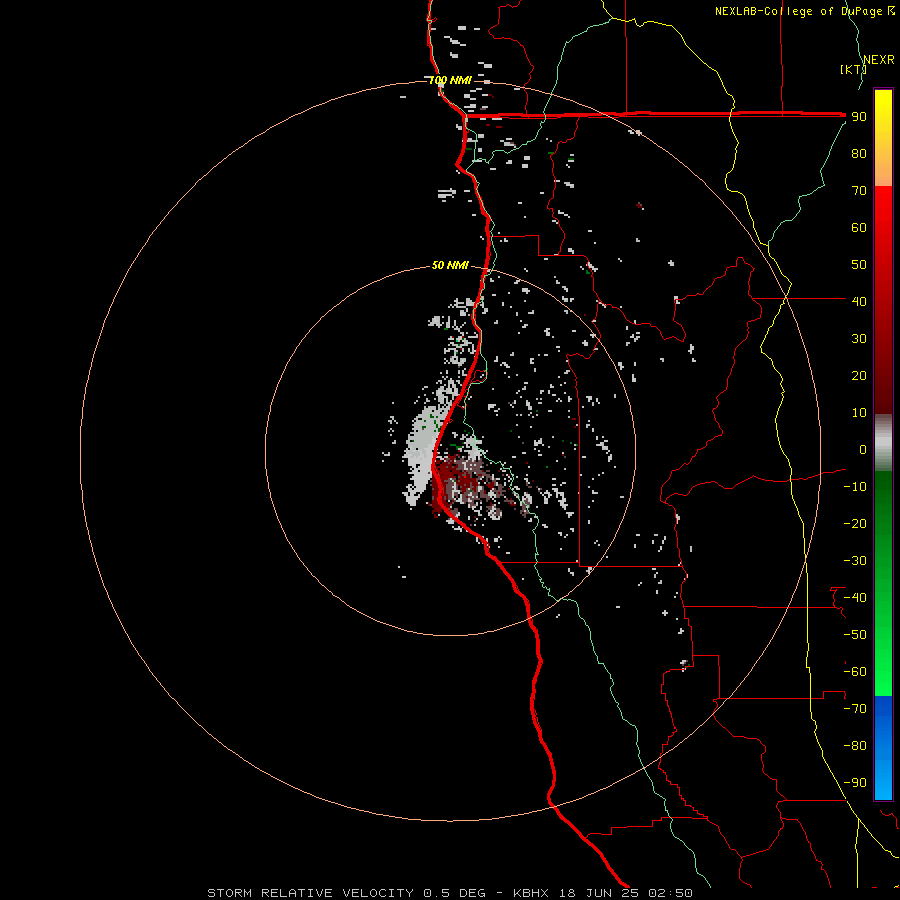Click the 90 value on the velocity scale
The width and height of the screenshot is (900, 900).
(859, 117)
